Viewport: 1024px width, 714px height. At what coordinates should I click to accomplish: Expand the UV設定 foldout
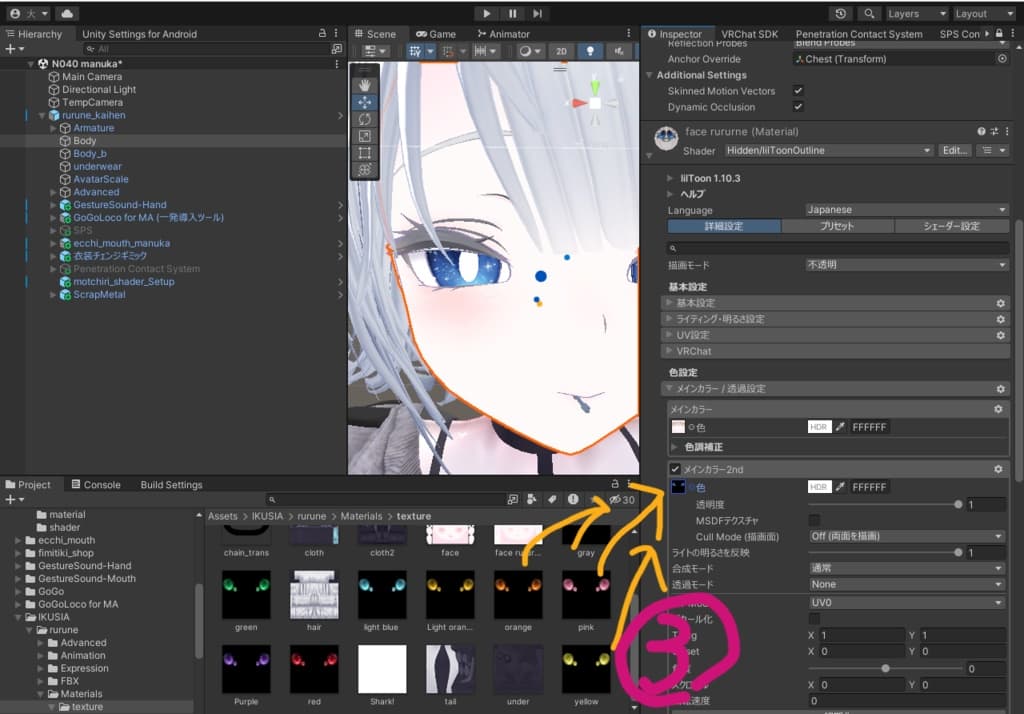835,335
